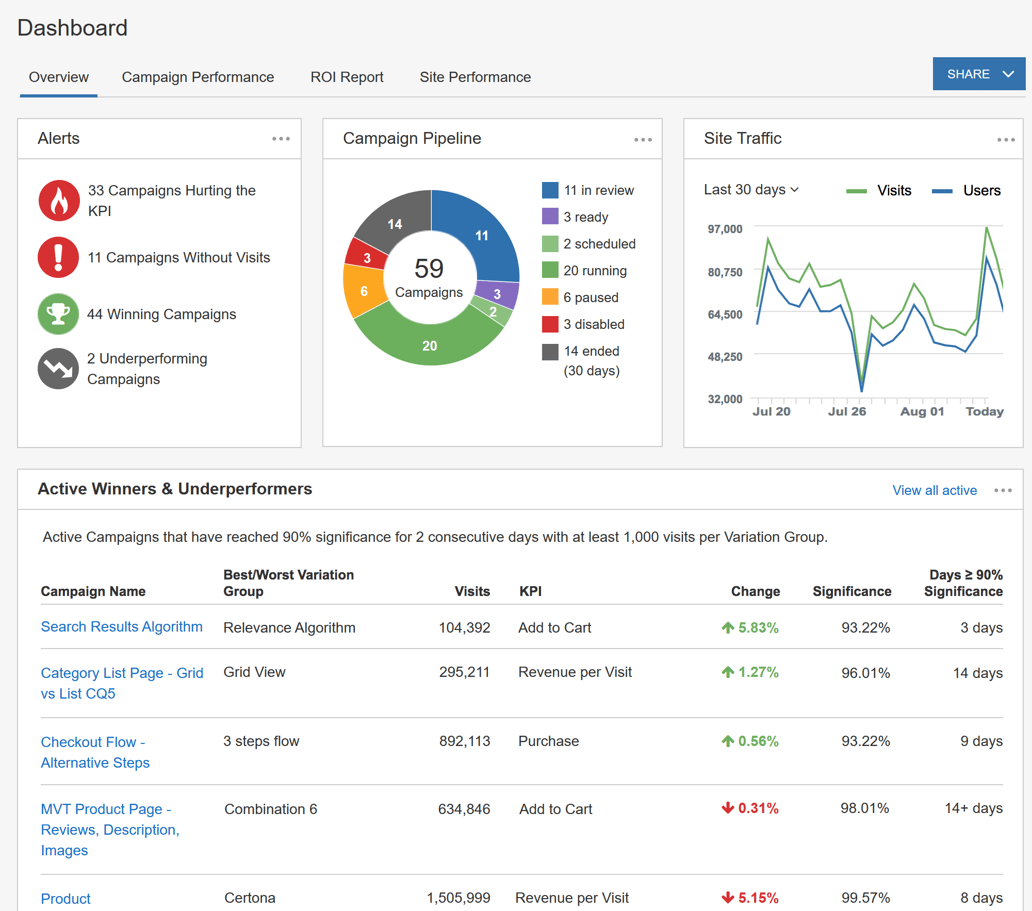
Task: Click the exclamation alert icon for campaigns without visits
Action: pyautogui.click(x=58, y=258)
